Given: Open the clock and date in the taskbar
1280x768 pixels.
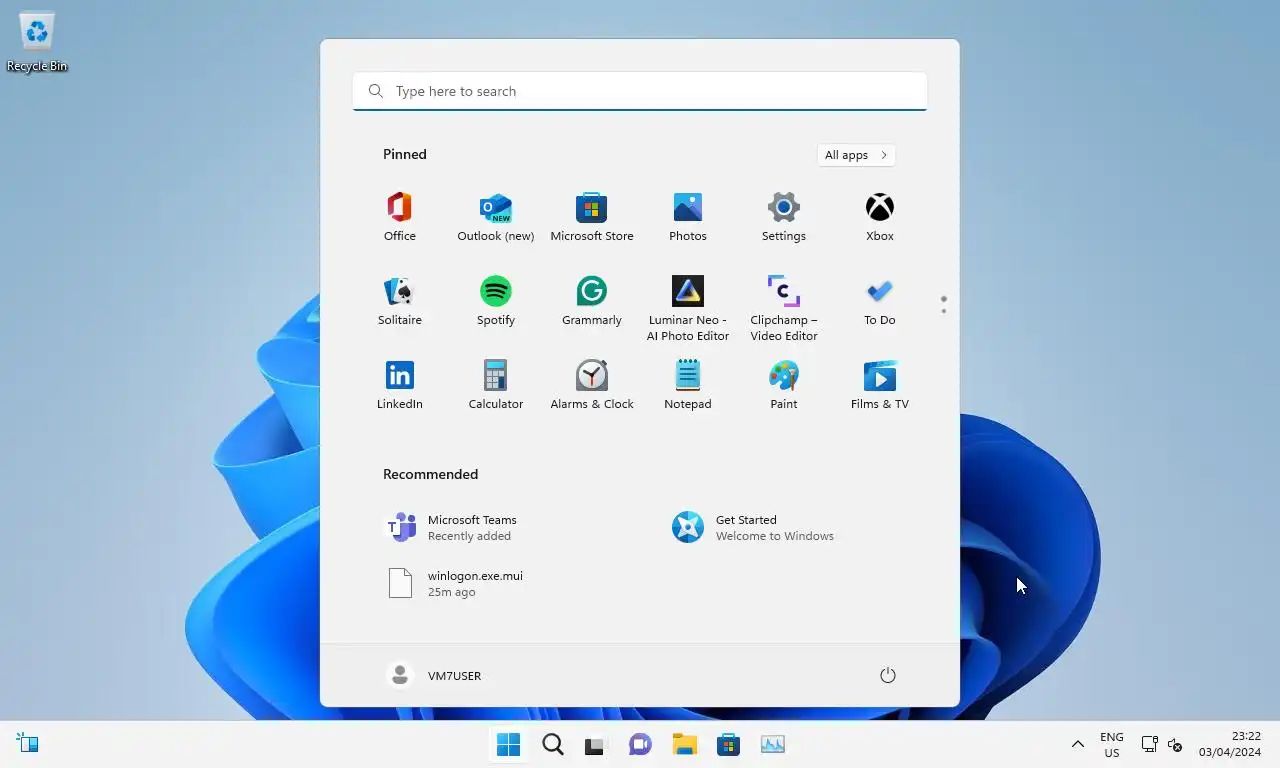Looking at the screenshot, I should coord(1230,744).
